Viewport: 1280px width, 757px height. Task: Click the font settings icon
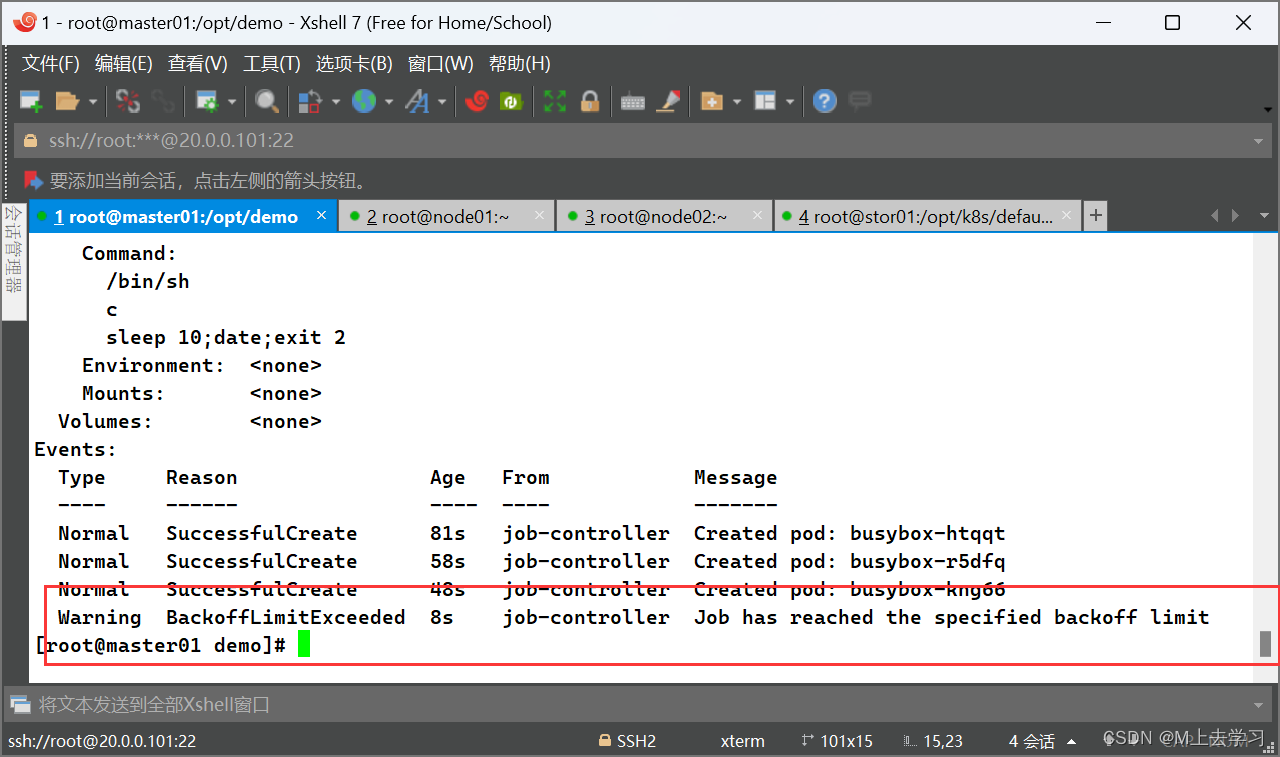pos(416,101)
